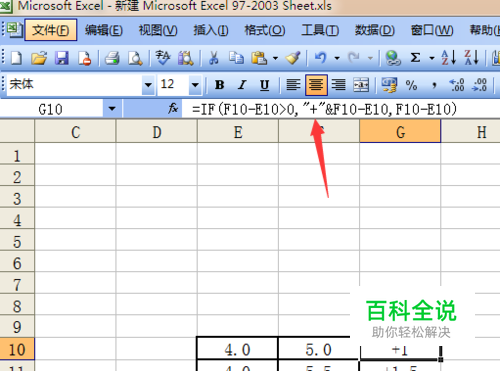Select row 10 header
The height and width of the screenshot is (371, 500).
coord(17,349)
